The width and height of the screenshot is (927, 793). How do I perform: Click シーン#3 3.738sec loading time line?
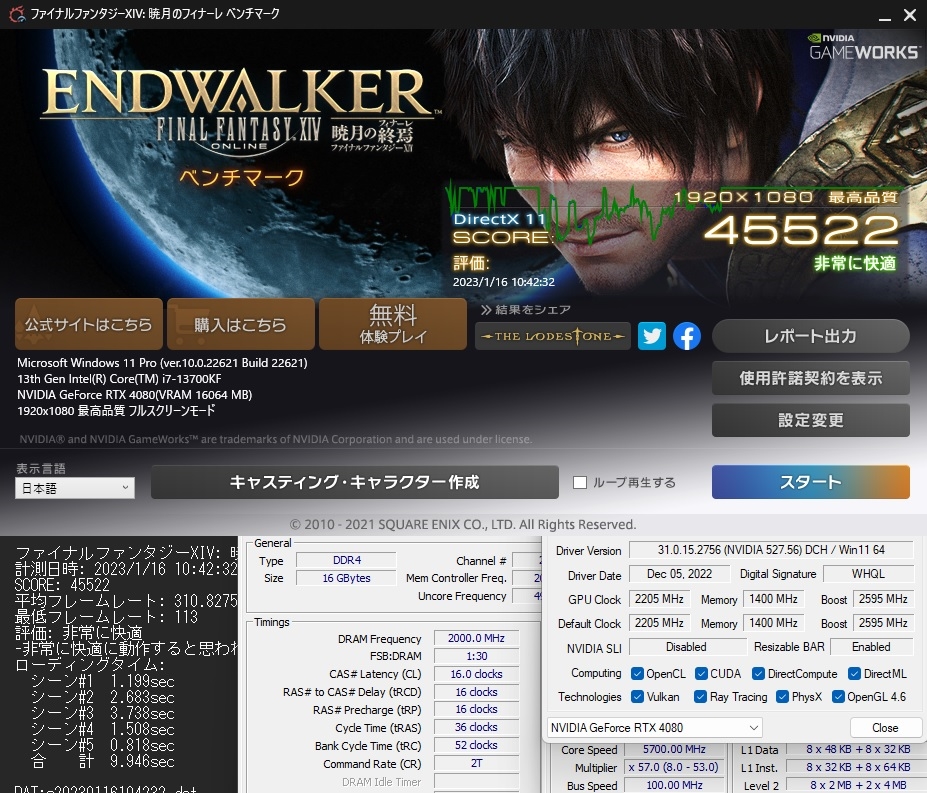click(103, 713)
